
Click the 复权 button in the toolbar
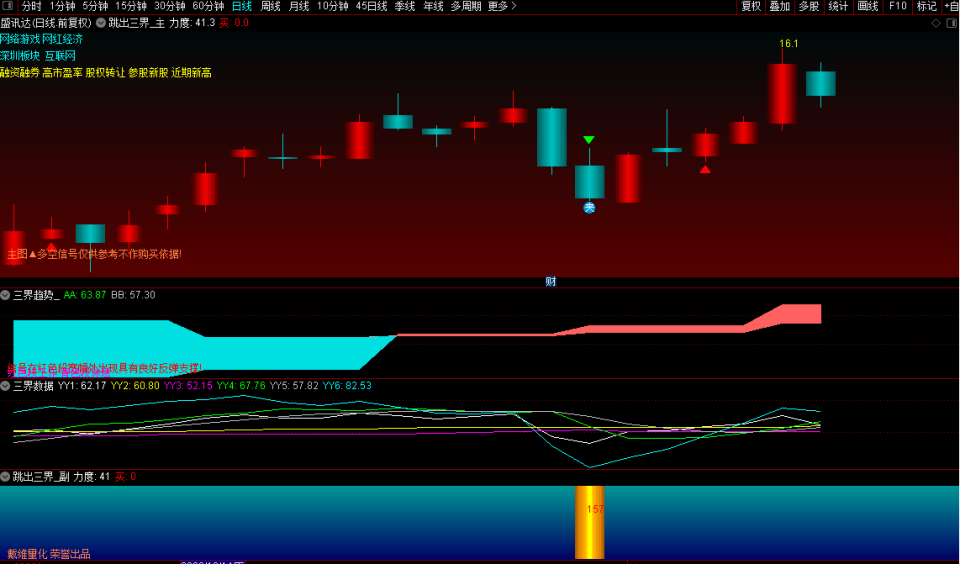751,6
